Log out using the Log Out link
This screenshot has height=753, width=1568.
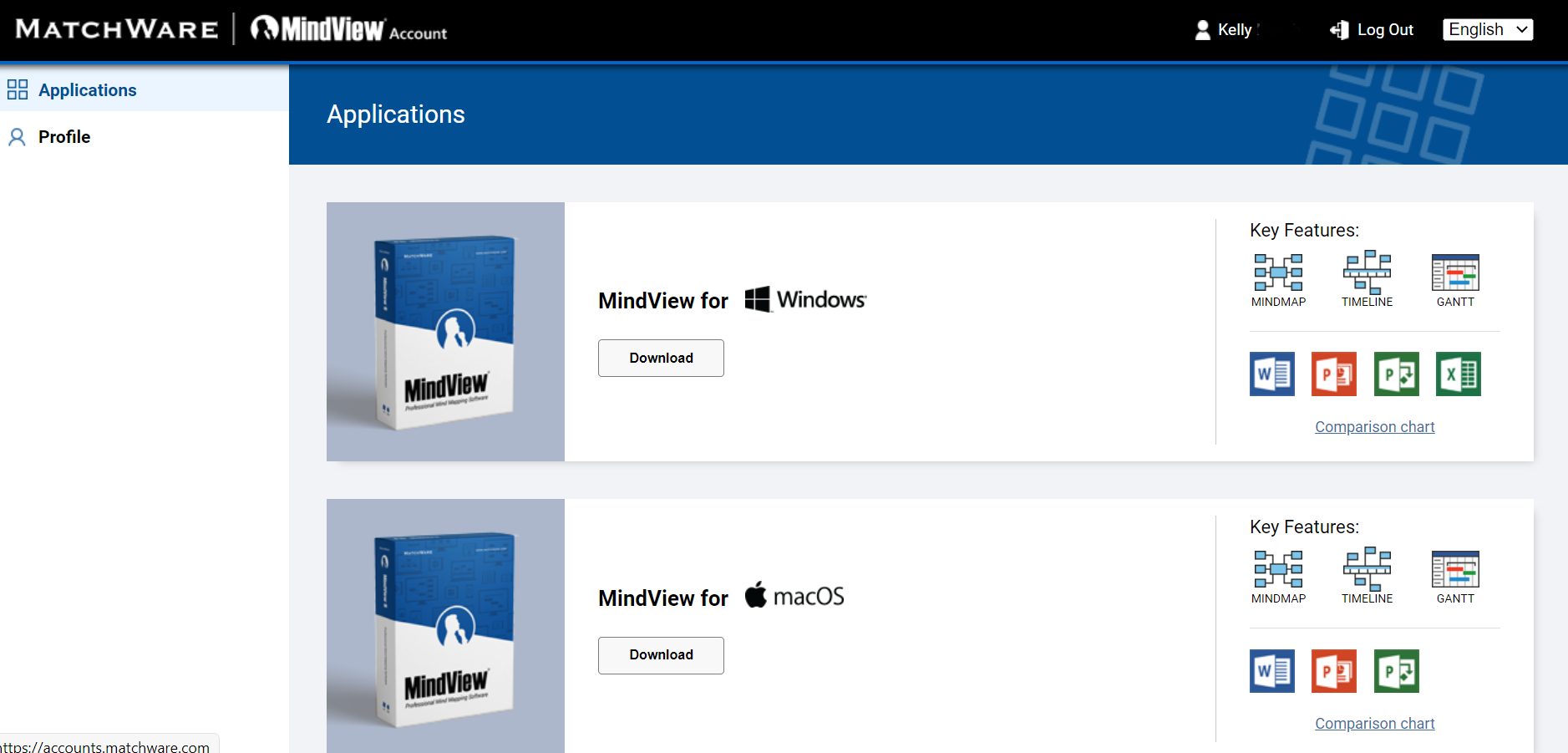[x=1373, y=30]
